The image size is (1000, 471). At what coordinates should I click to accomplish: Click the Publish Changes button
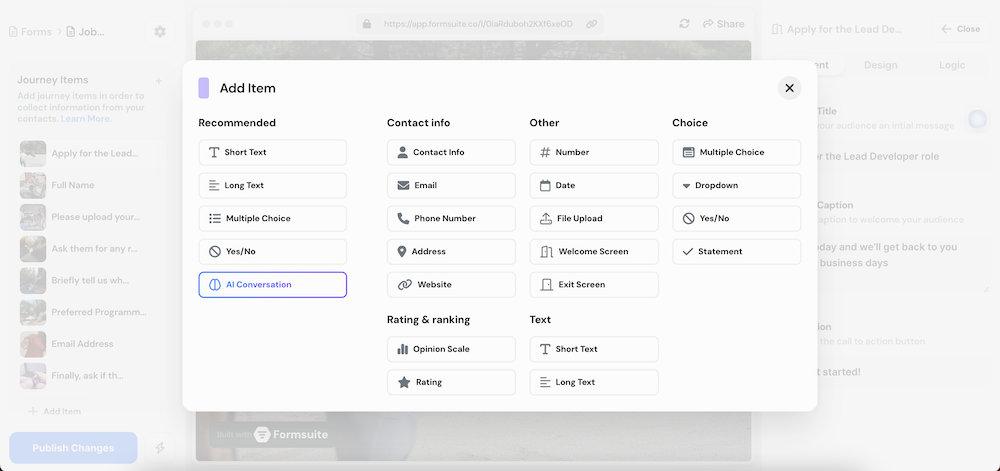pos(73,448)
